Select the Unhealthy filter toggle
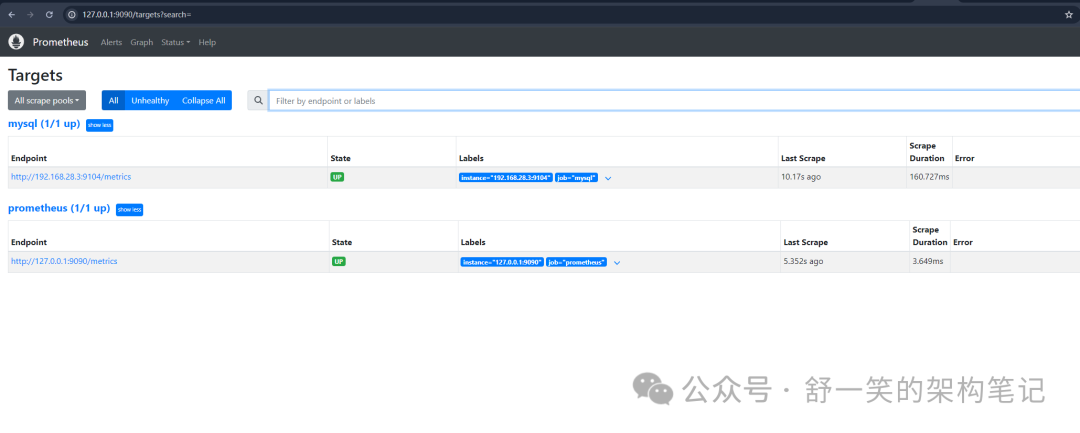 (150, 101)
